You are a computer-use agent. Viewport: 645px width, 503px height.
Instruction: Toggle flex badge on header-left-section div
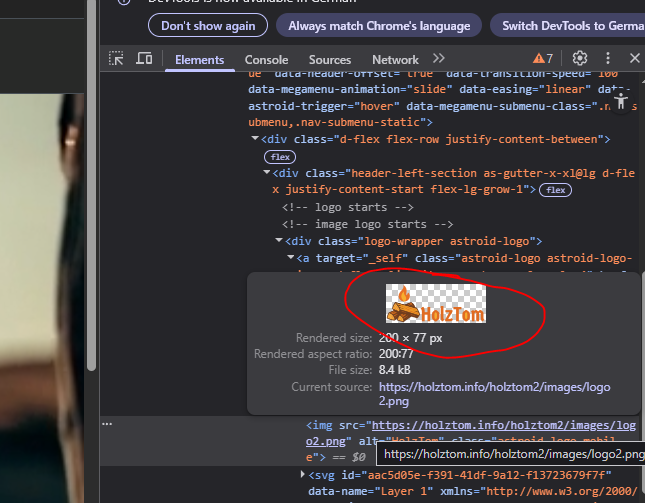(556, 190)
